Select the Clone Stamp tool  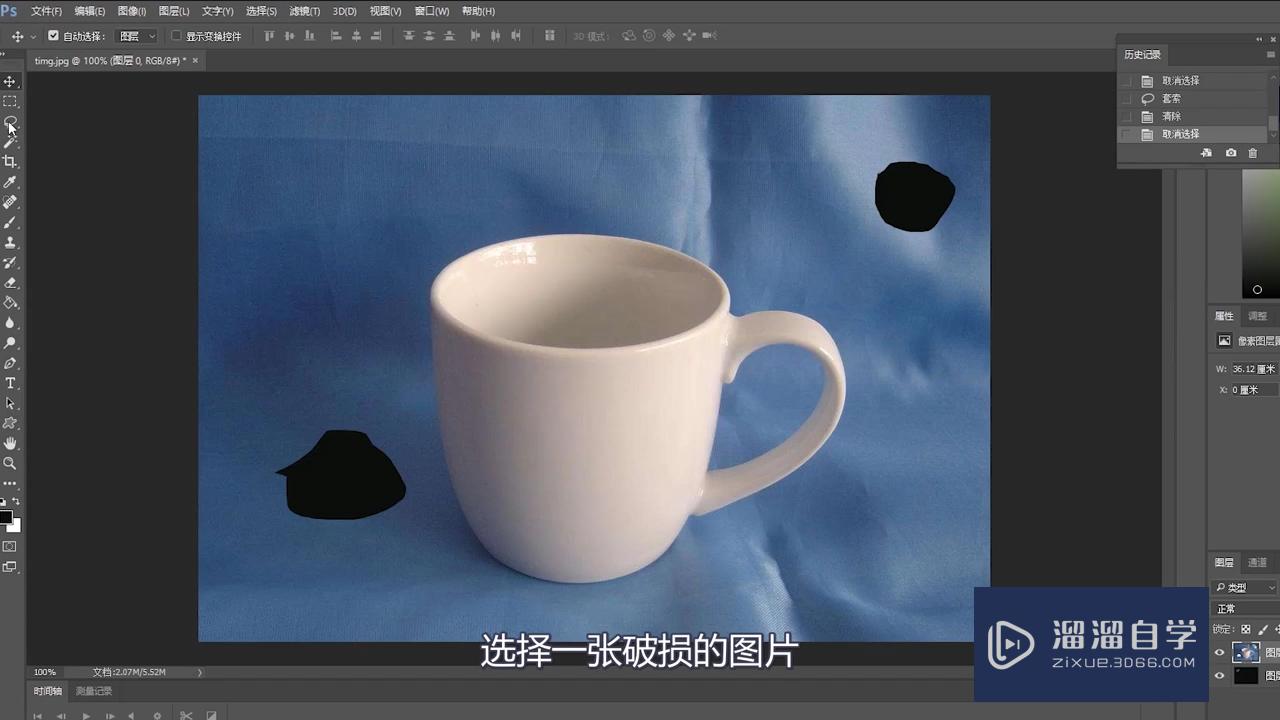pyautogui.click(x=10, y=242)
